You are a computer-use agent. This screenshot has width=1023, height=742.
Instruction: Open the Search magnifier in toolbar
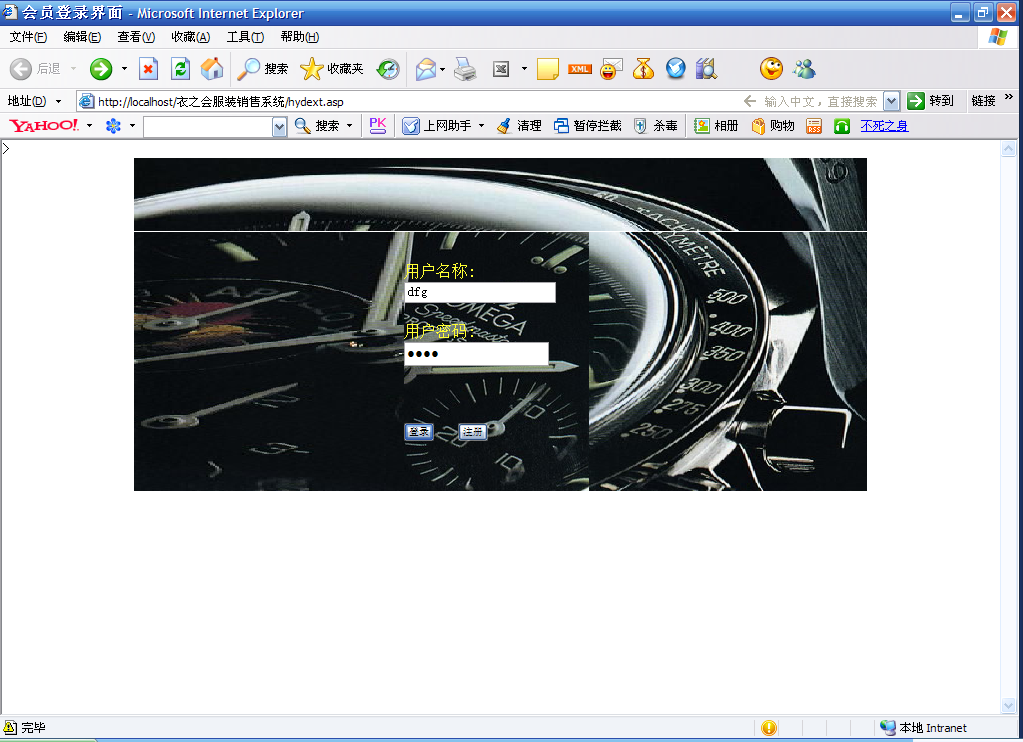[262, 69]
